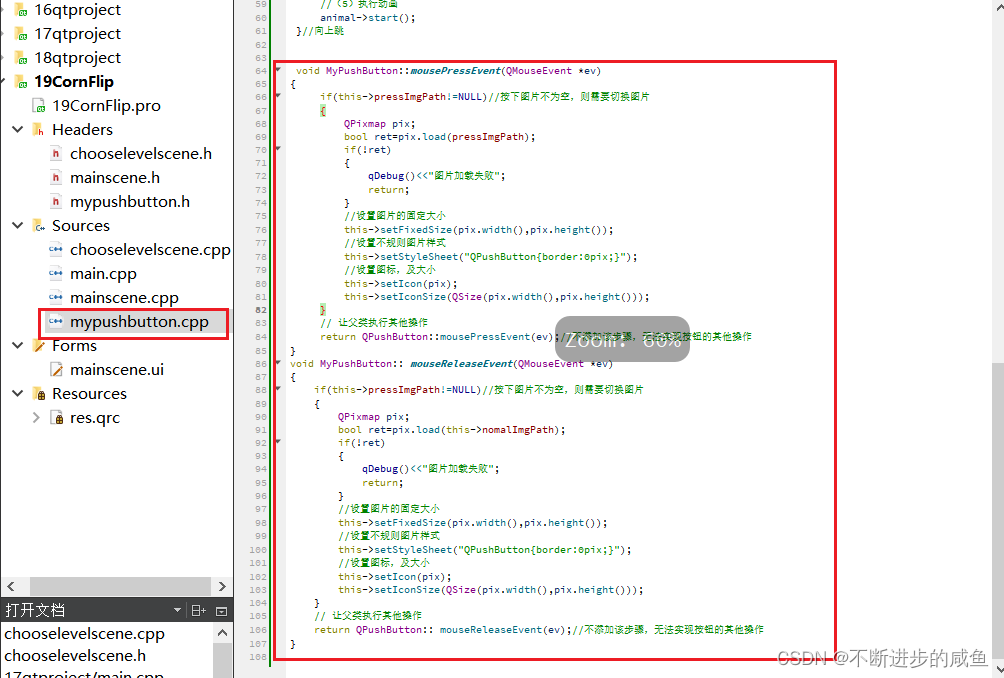
Task: Select the 17qtproject project node
Action: click(x=77, y=33)
